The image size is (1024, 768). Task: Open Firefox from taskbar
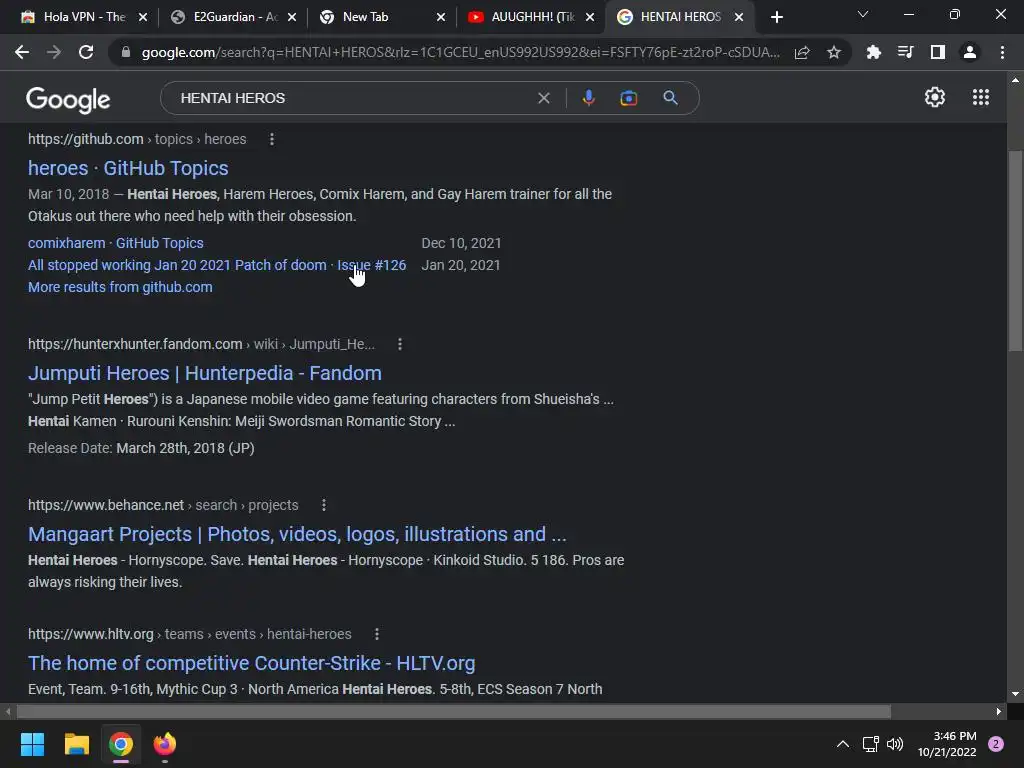165,744
